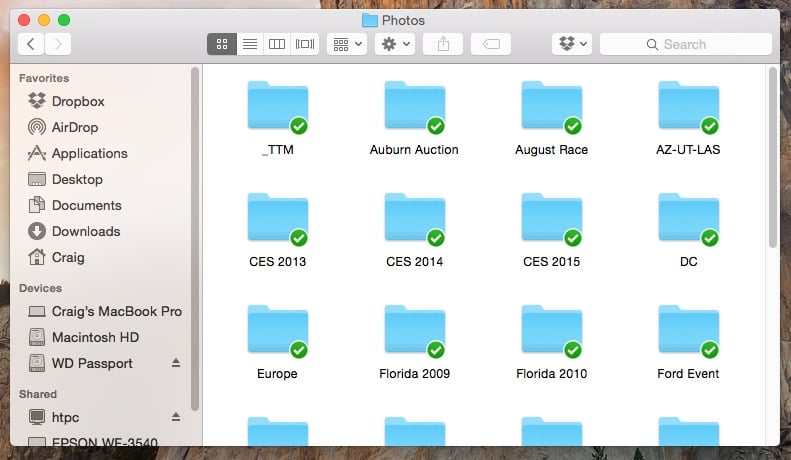Select the _TTM folder
This screenshot has width=791, height=460.
[x=278, y=106]
